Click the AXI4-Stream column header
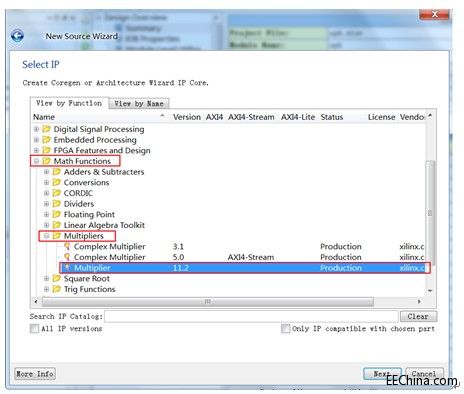The height and width of the screenshot is (394, 464). (x=251, y=117)
